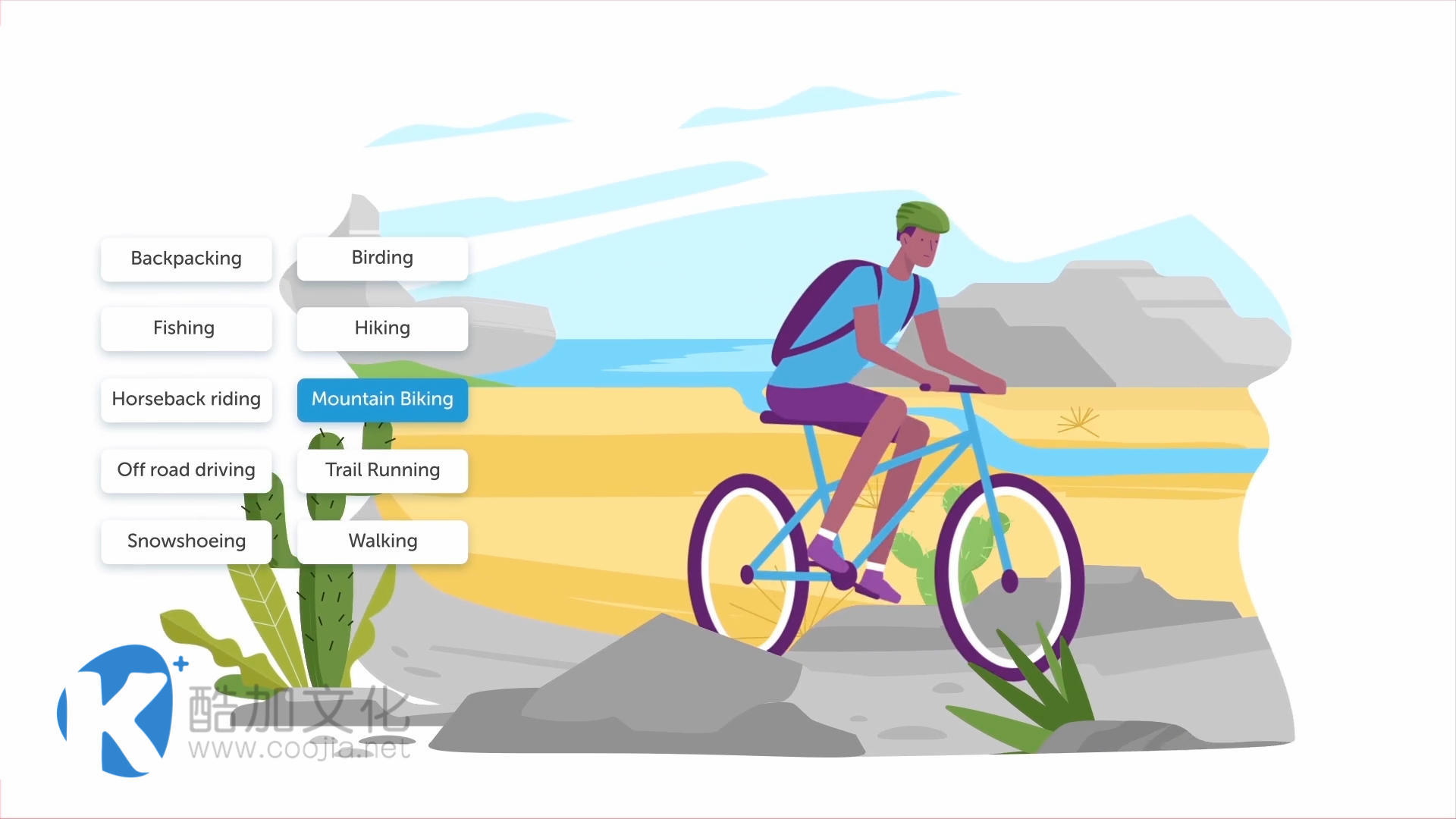
Task: Toggle Backpacking activity filter
Action: coord(185,257)
